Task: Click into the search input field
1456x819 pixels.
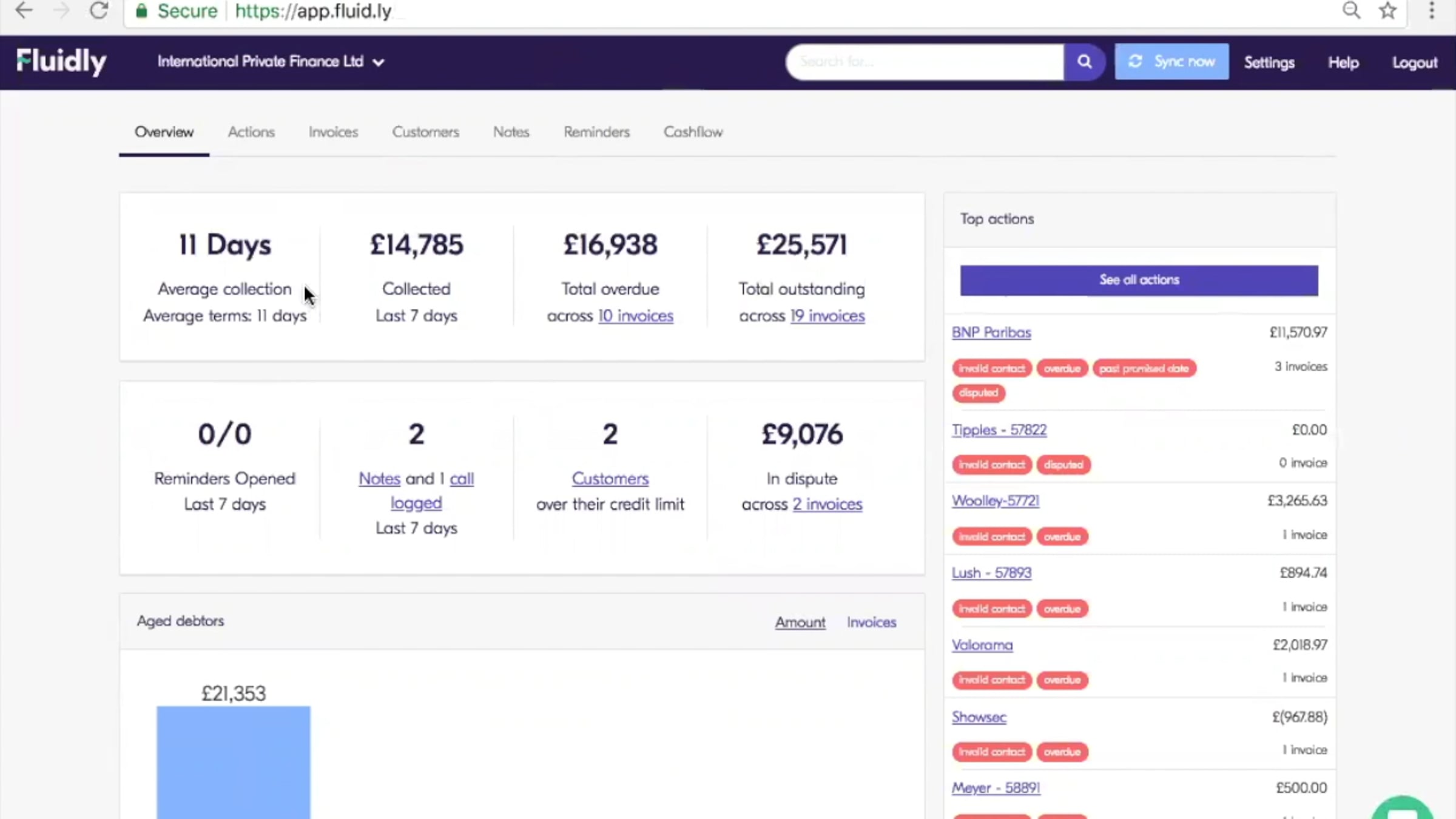Action: [x=924, y=61]
